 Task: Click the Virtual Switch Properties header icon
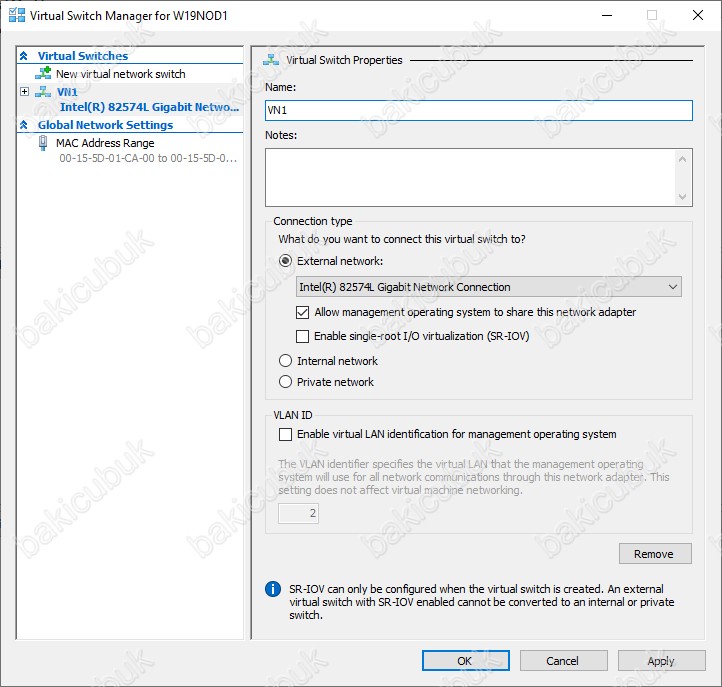(x=271, y=60)
